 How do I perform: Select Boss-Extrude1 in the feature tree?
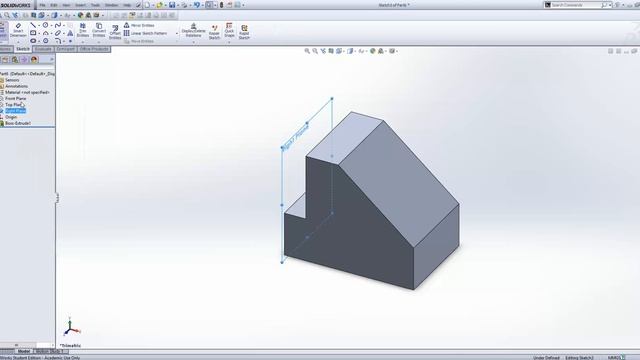click(x=18, y=123)
